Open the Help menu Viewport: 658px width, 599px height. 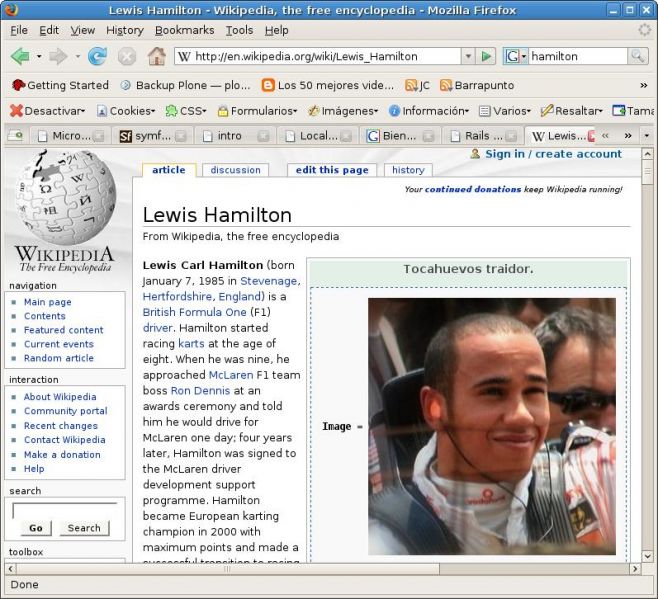[276, 30]
